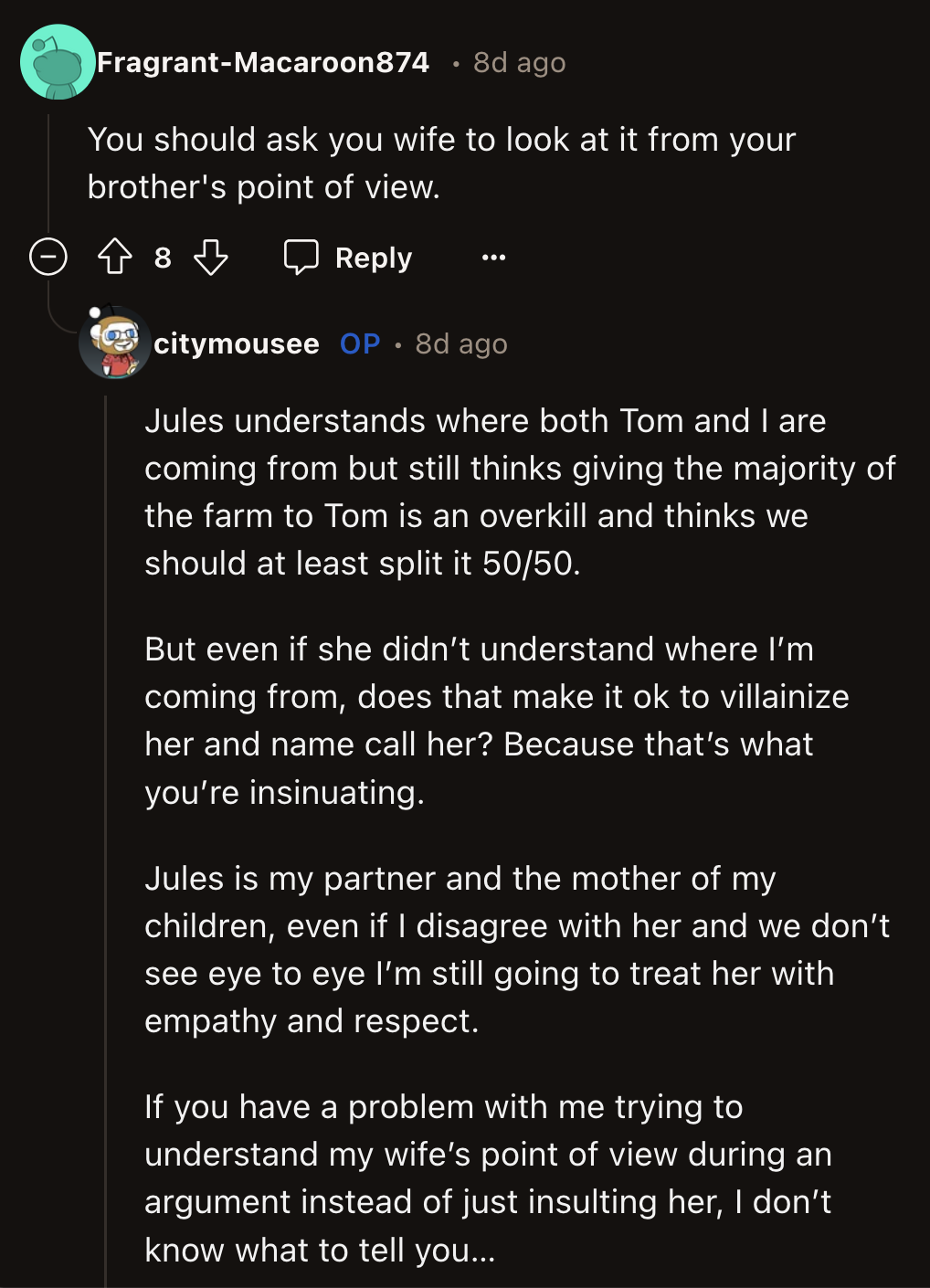Click citymousee's avatar image
930x1288 pixels.
(116, 344)
